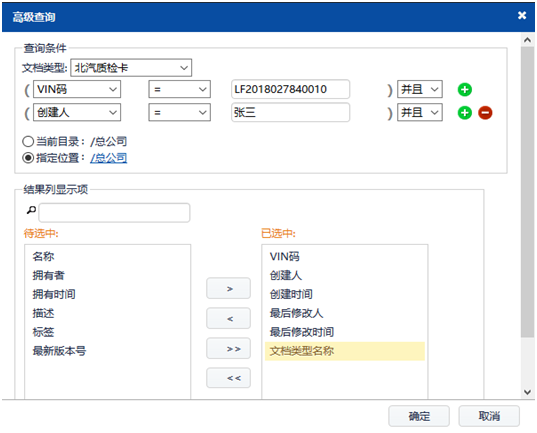Add condition after the VIN码 row
Screen dimensions: 537x433
click(464, 90)
